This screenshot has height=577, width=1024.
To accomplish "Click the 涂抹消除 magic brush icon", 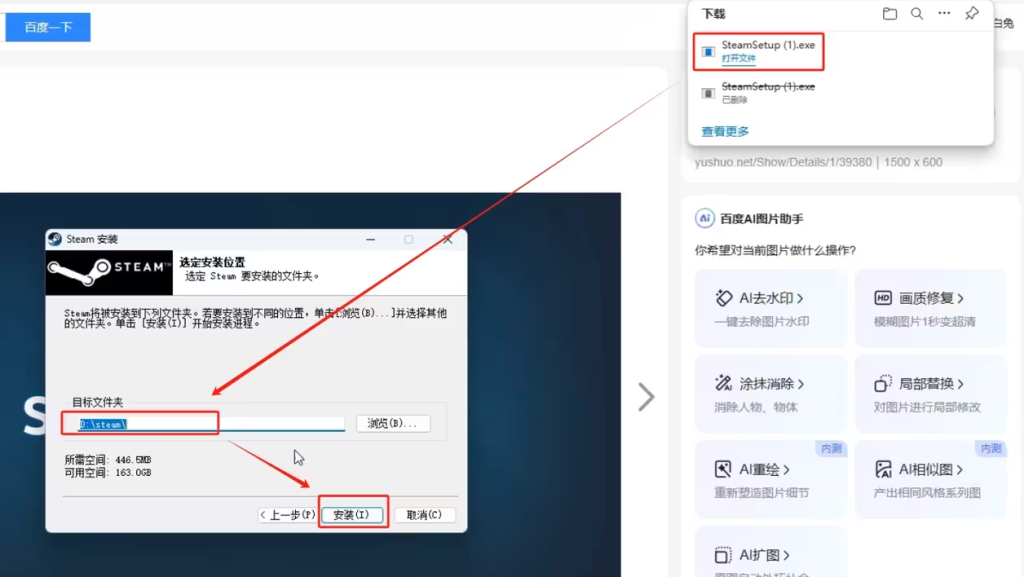I will pos(723,383).
